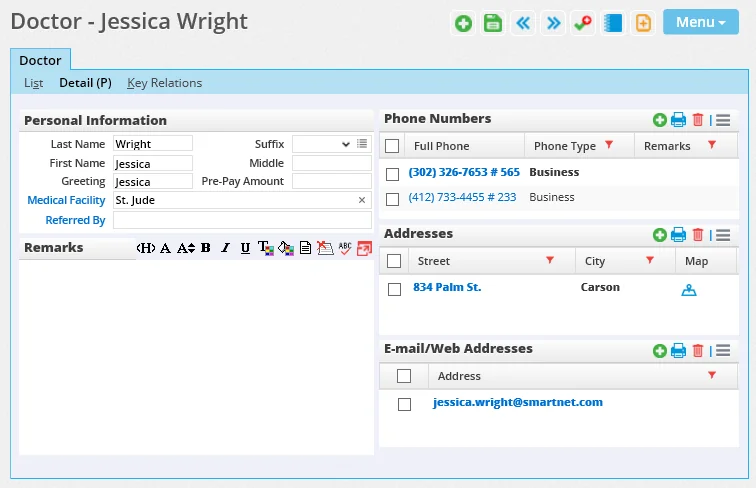Open the City column filter
The height and width of the screenshot is (488, 756).
coord(650,260)
